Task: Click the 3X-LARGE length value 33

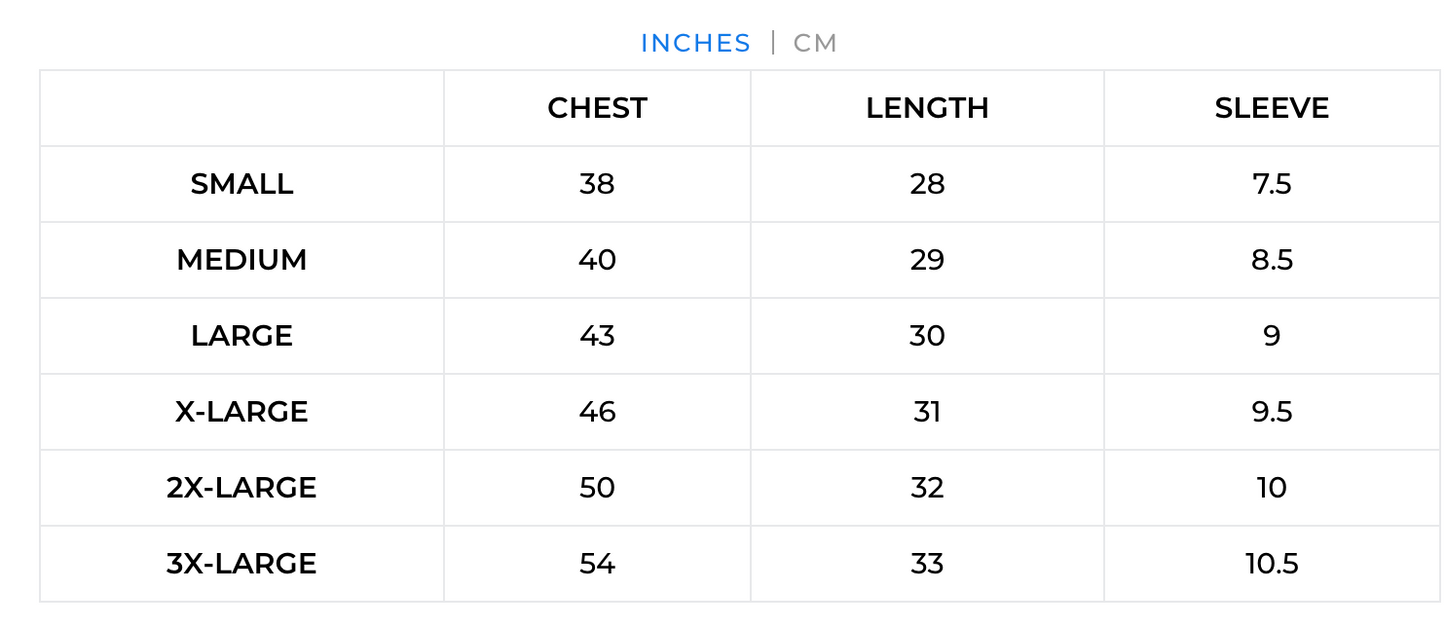Action: pos(927,564)
